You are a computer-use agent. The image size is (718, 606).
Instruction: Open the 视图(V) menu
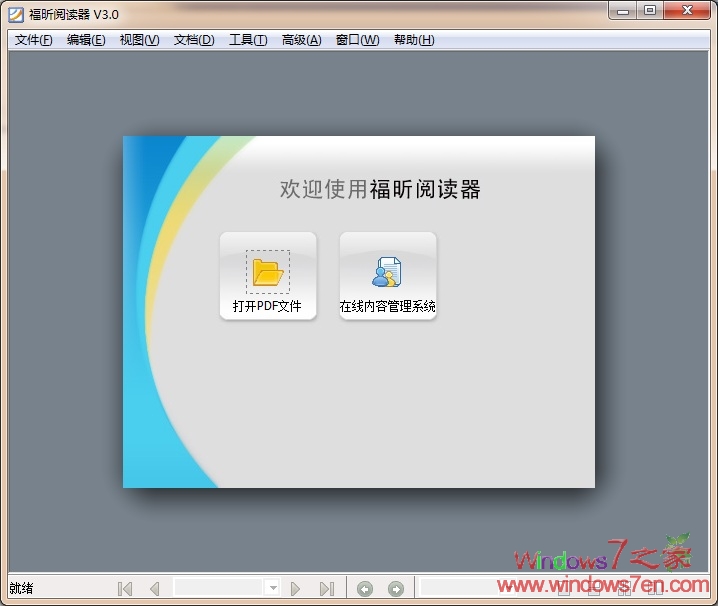(x=139, y=40)
